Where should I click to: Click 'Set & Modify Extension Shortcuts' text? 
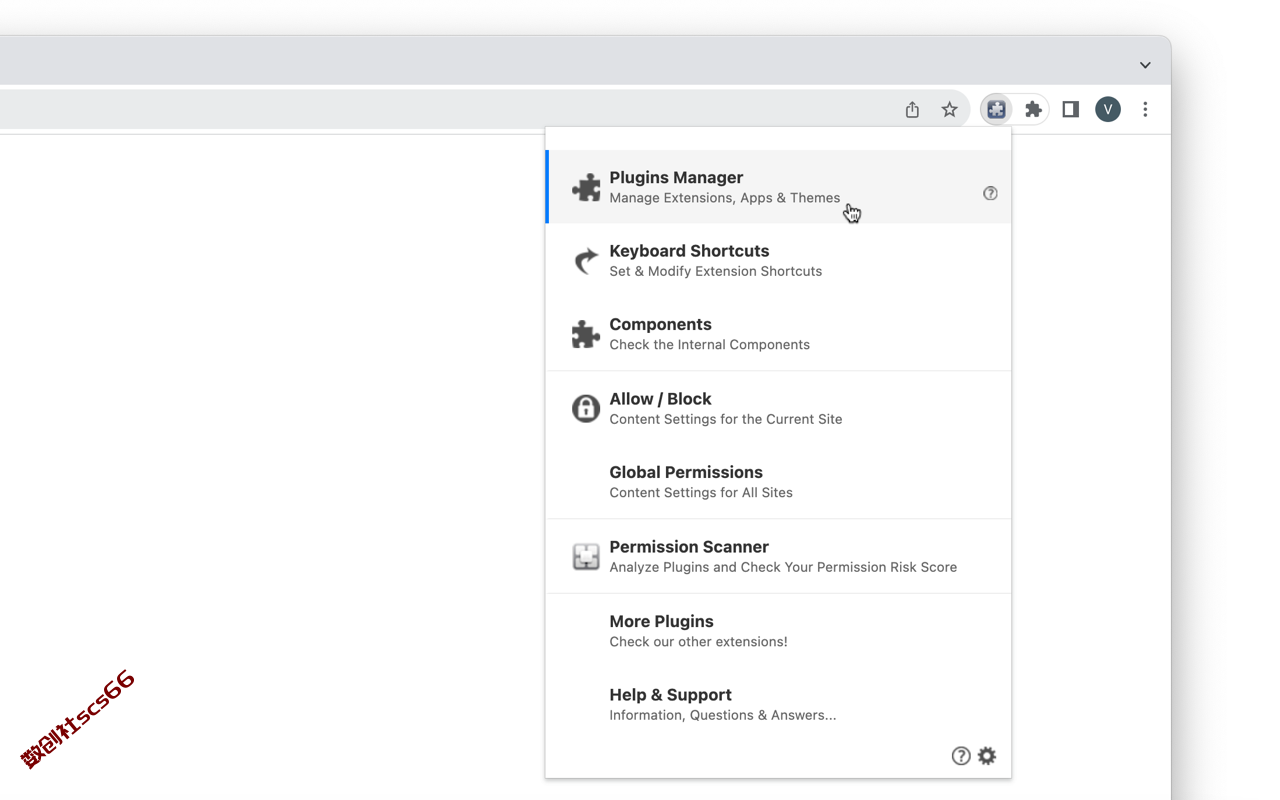716,271
